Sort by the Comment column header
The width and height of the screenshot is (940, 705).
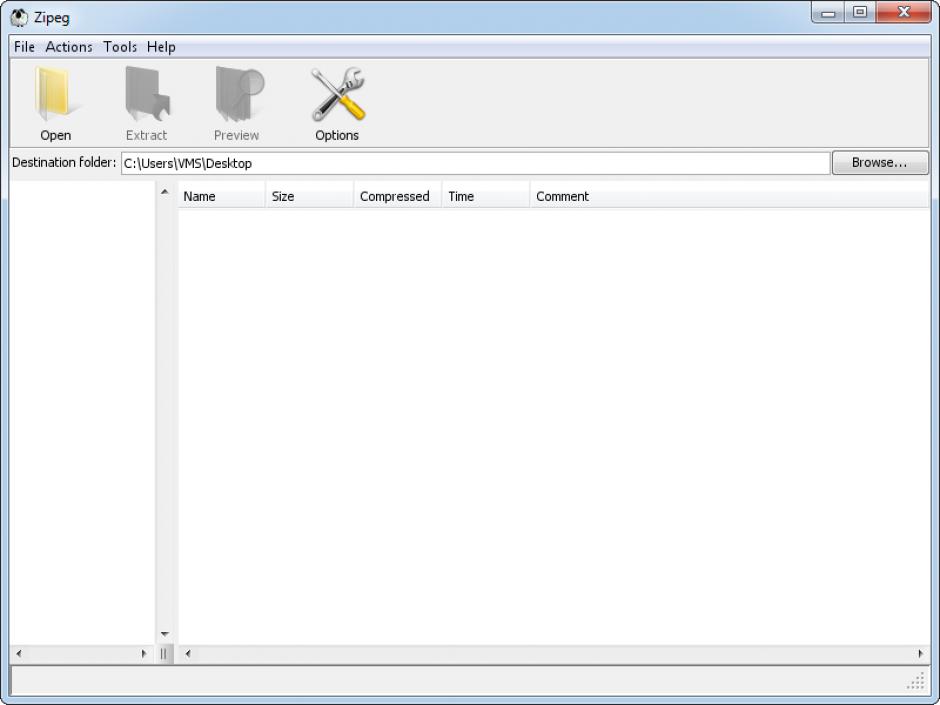(x=729, y=196)
